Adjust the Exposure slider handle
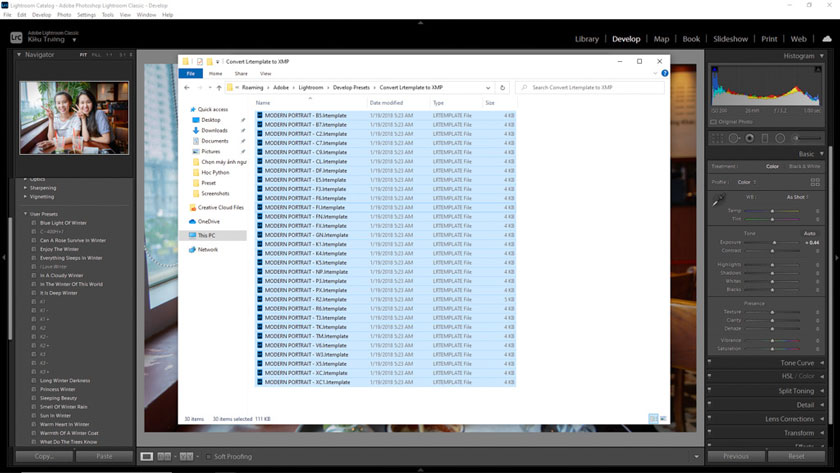Image resolution: width=840 pixels, height=473 pixels. (774, 243)
